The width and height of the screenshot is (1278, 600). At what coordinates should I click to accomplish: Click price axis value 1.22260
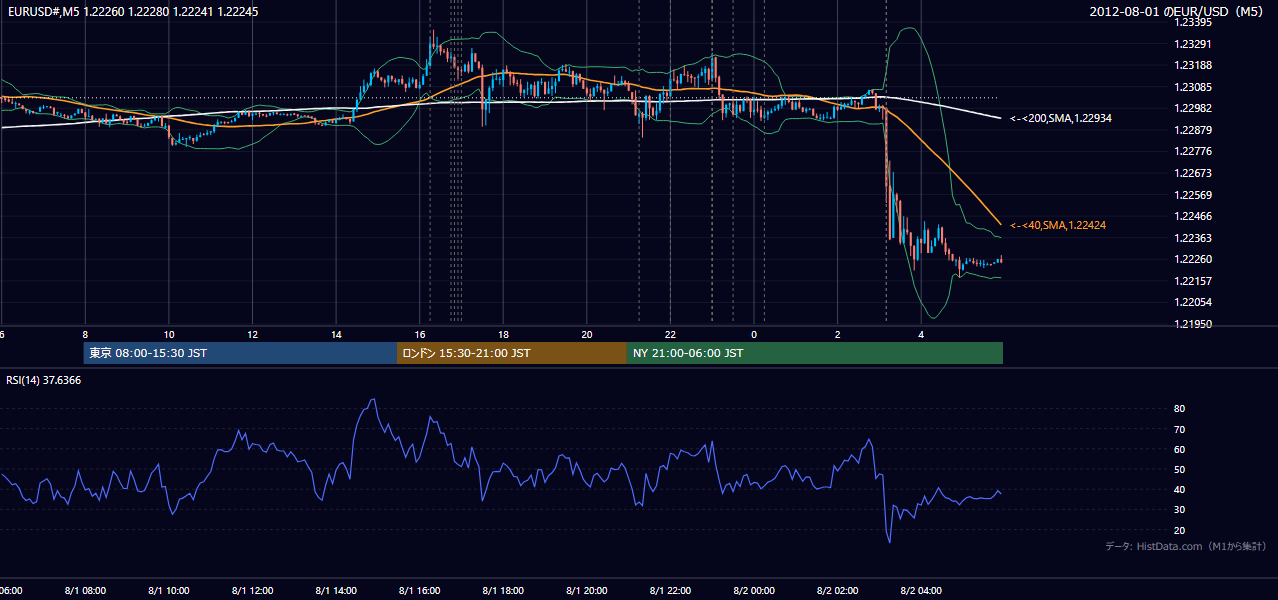pos(1193,259)
